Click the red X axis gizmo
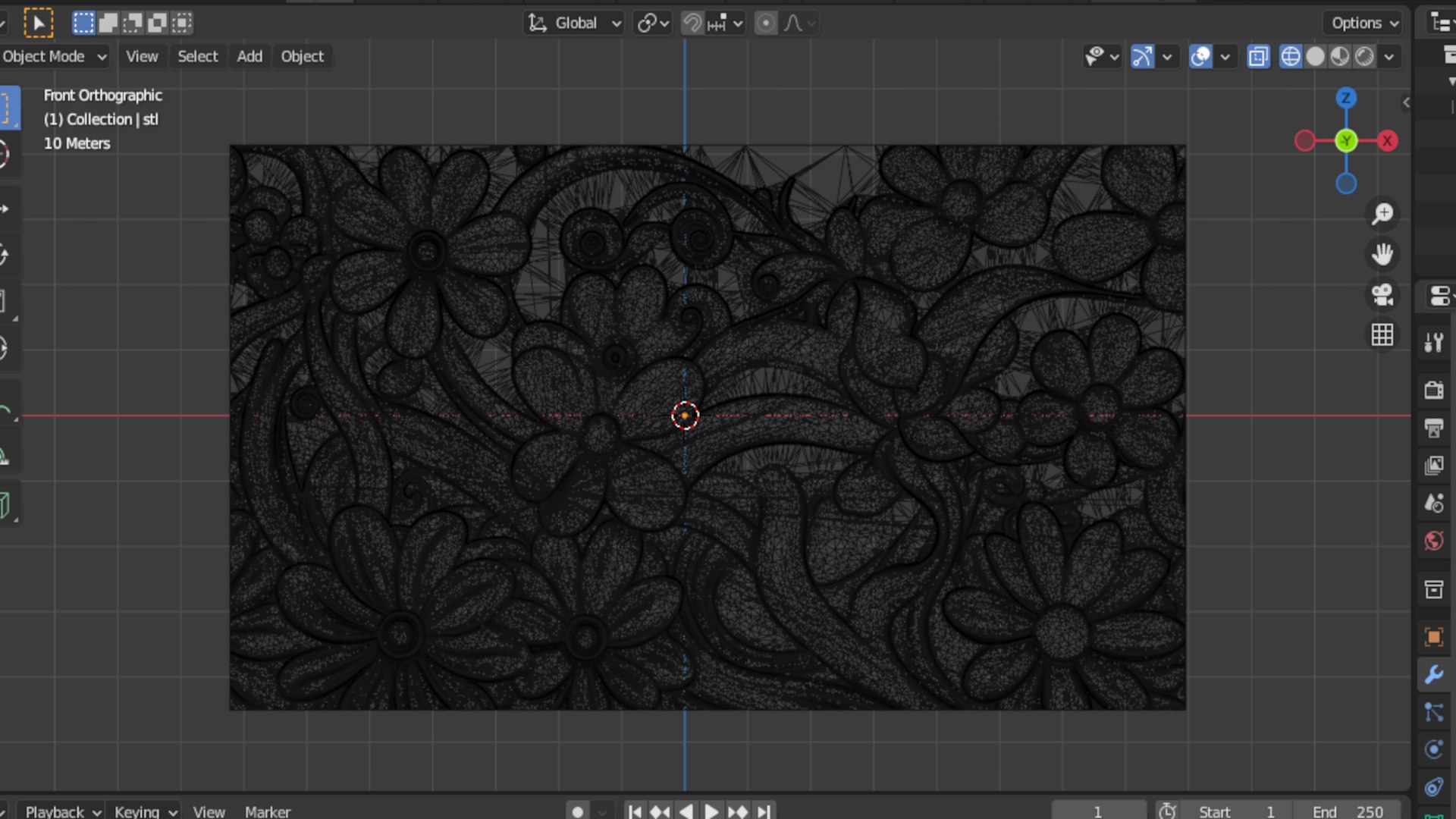 [x=1387, y=141]
